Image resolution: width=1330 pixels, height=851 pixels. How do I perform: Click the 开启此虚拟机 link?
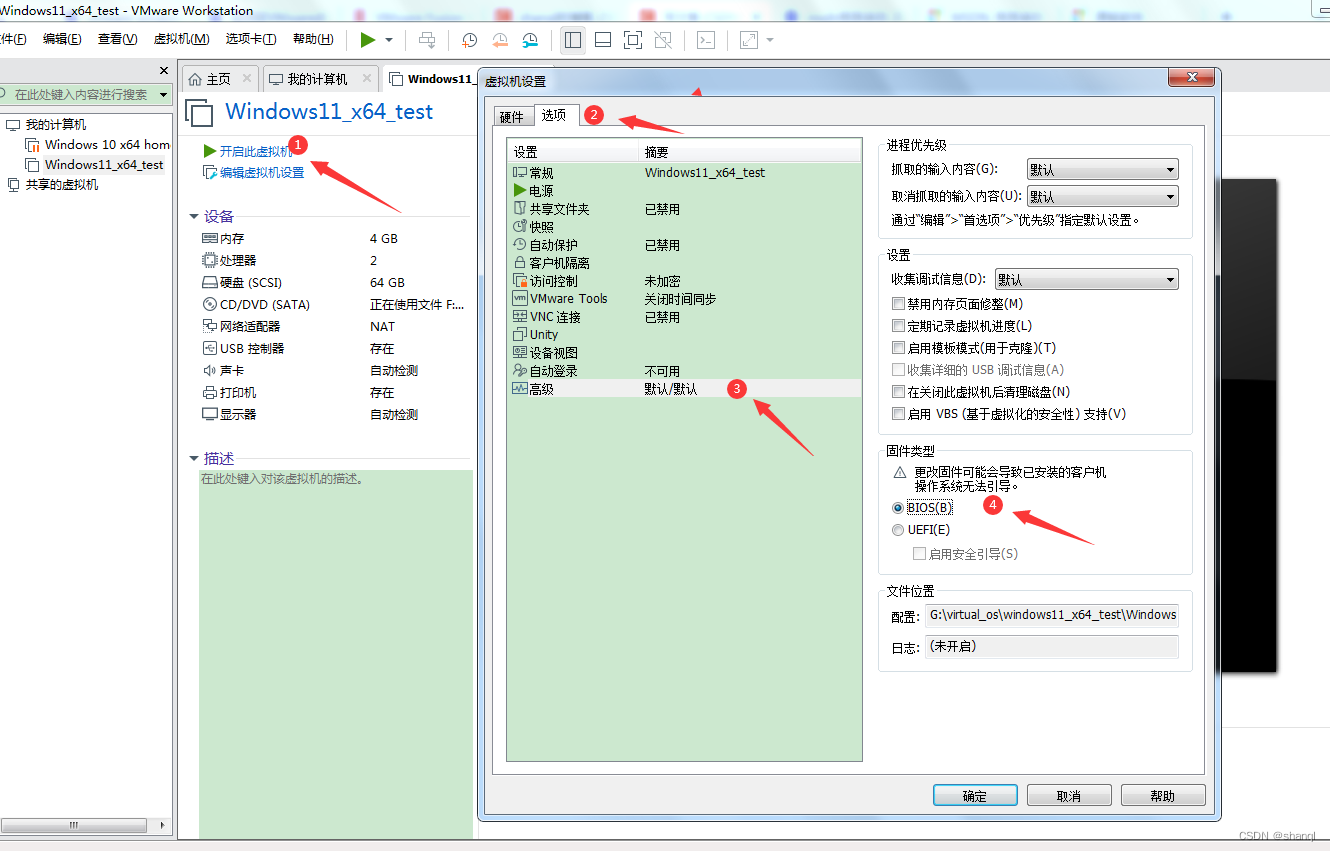click(256, 151)
